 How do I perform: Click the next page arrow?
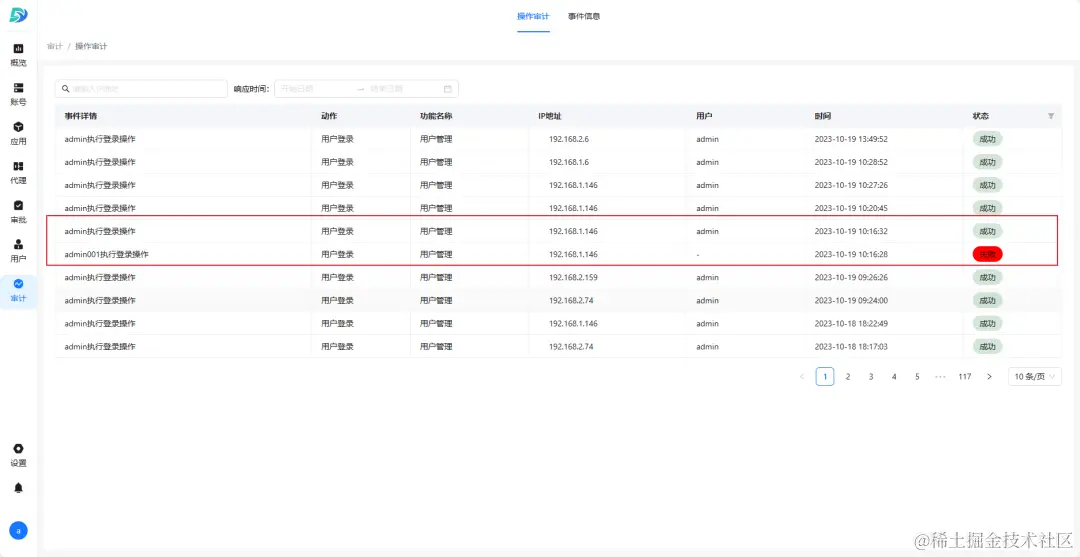coord(989,377)
